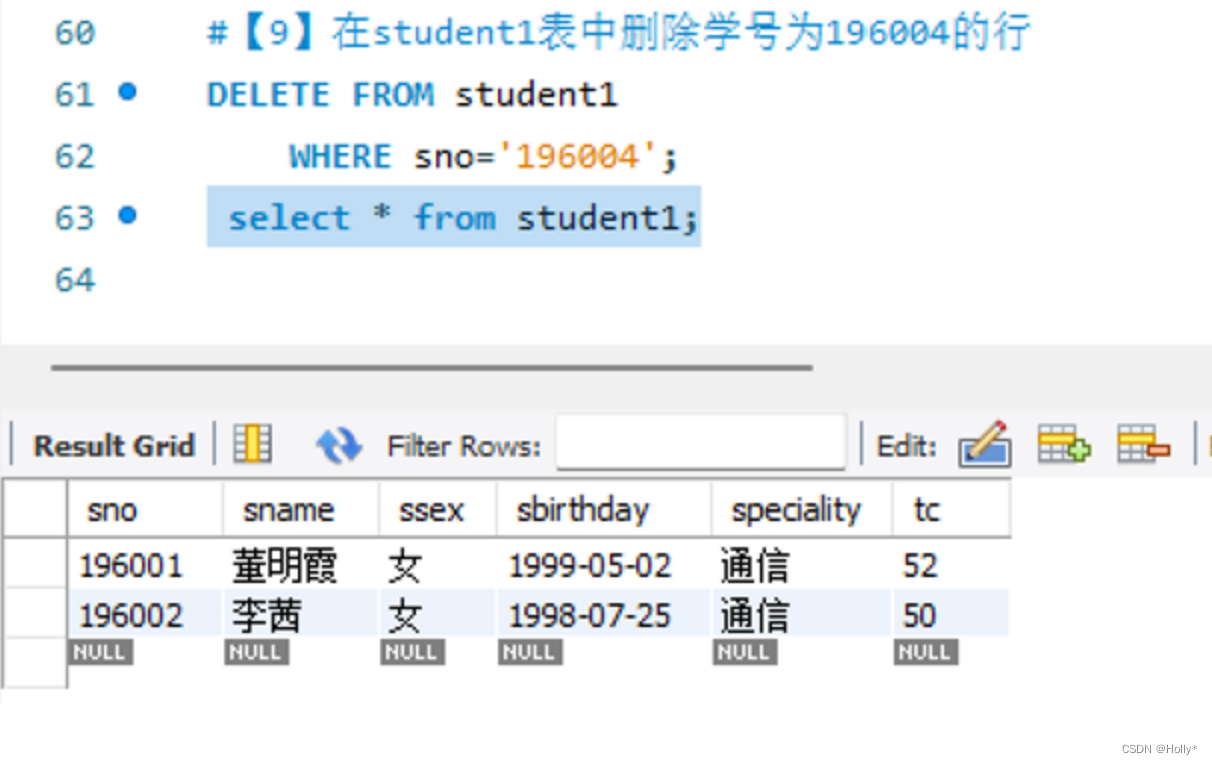Toggle the column display options icon

[252, 444]
